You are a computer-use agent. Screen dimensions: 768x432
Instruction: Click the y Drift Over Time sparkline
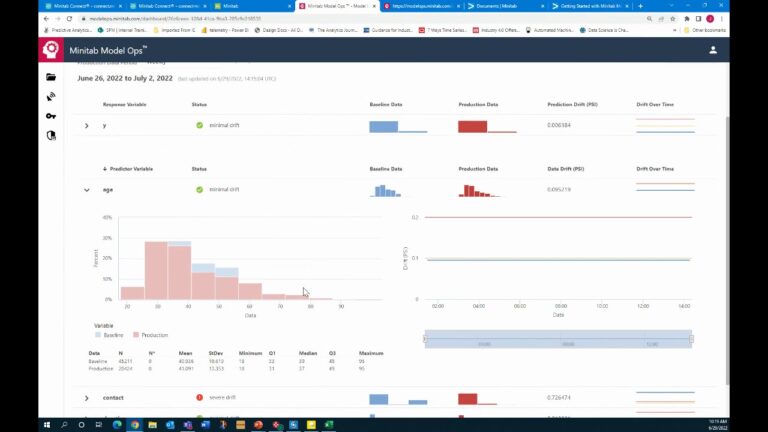pos(665,125)
